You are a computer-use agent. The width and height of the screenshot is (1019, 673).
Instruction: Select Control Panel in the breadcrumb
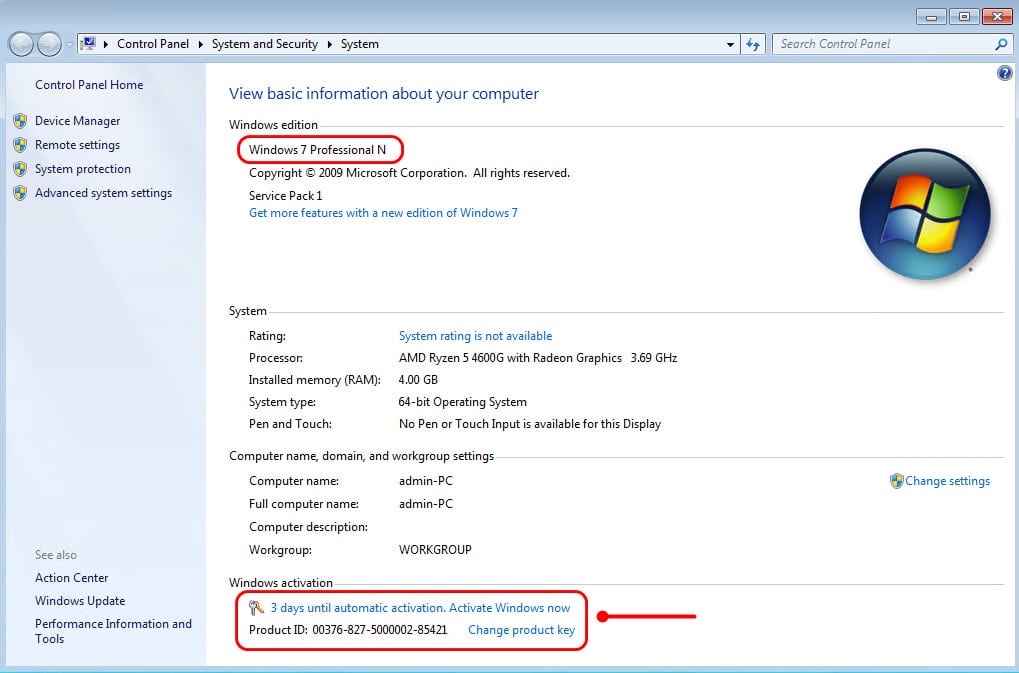click(x=153, y=44)
